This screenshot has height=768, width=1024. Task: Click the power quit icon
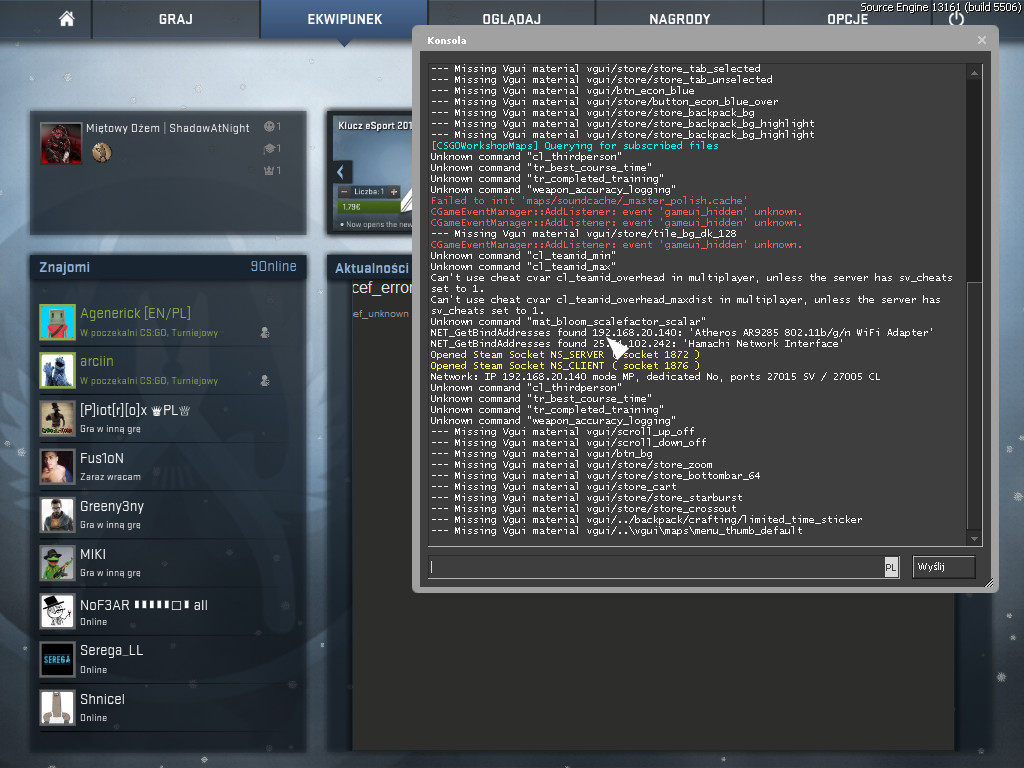(x=956, y=18)
